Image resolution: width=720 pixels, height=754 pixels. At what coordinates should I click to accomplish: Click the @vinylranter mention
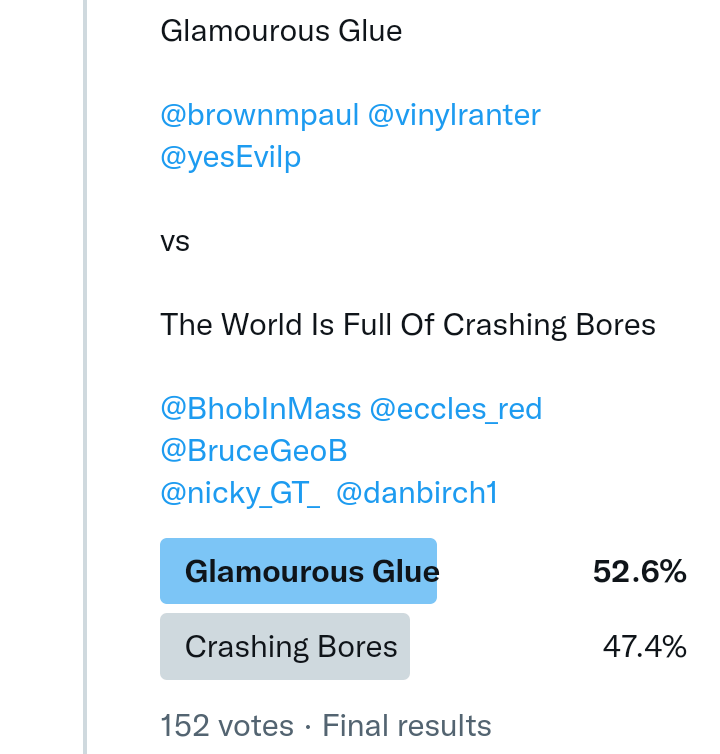pyautogui.click(x=454, y=115)
